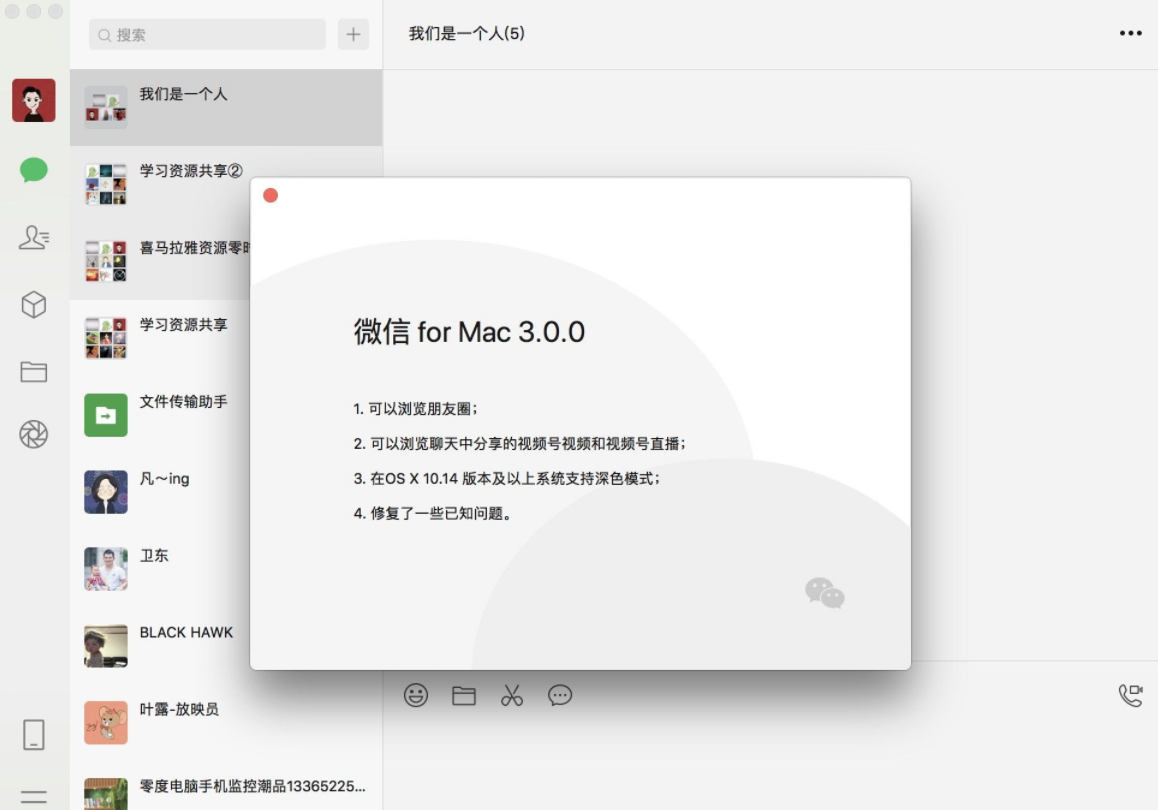Image resolution: width=1158 pixels, height=810 pixels.
Task: Open the 叶露-放映员 conversation
Action: 226,722
